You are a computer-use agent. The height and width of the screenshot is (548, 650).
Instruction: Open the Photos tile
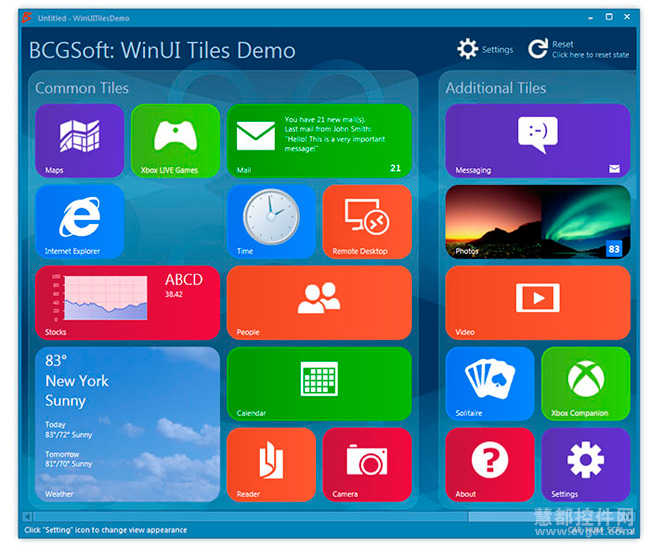click(538, 222)
